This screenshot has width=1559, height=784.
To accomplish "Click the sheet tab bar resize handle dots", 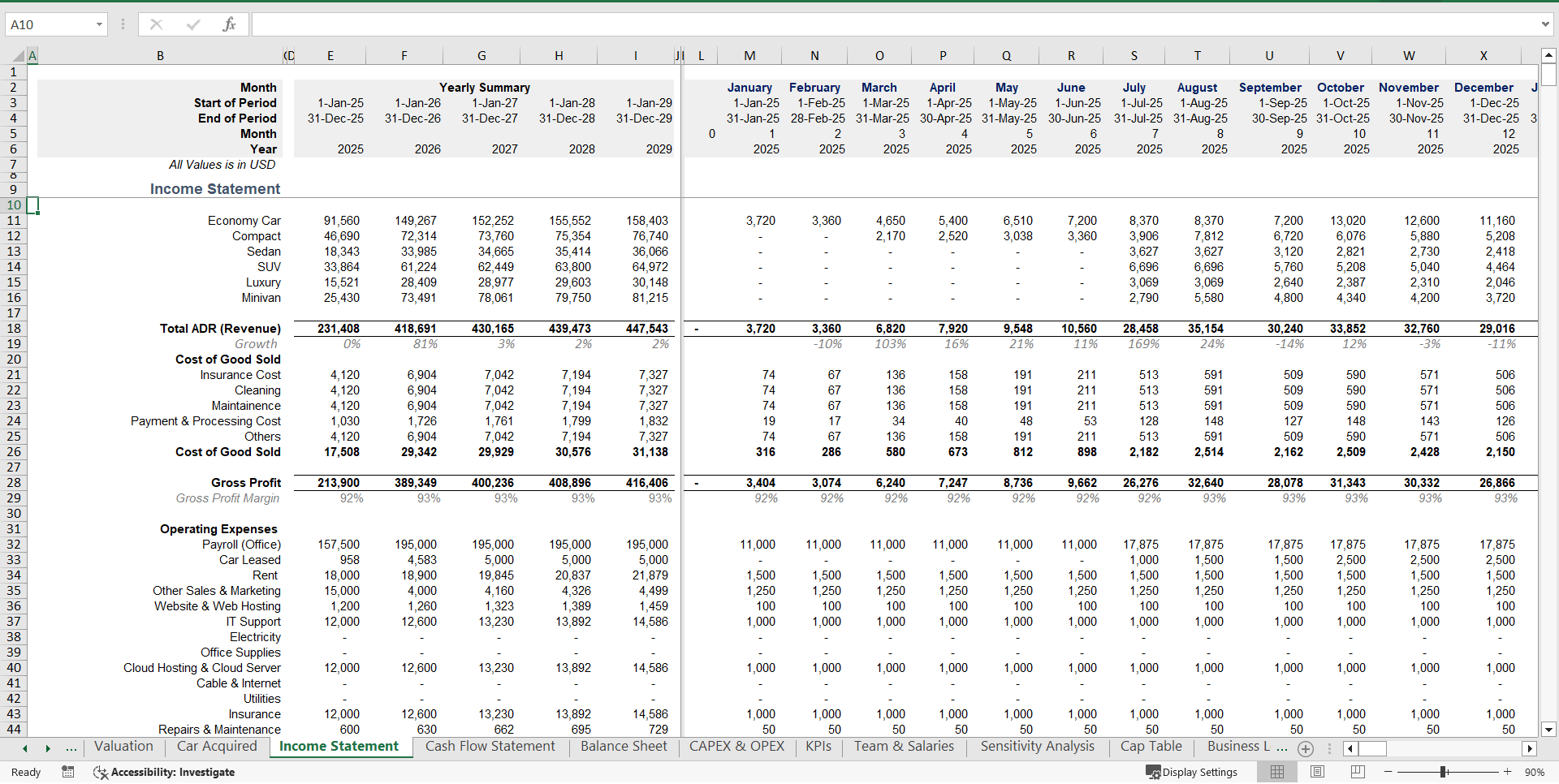I will pyautogui.click(x=1329, y=748).
